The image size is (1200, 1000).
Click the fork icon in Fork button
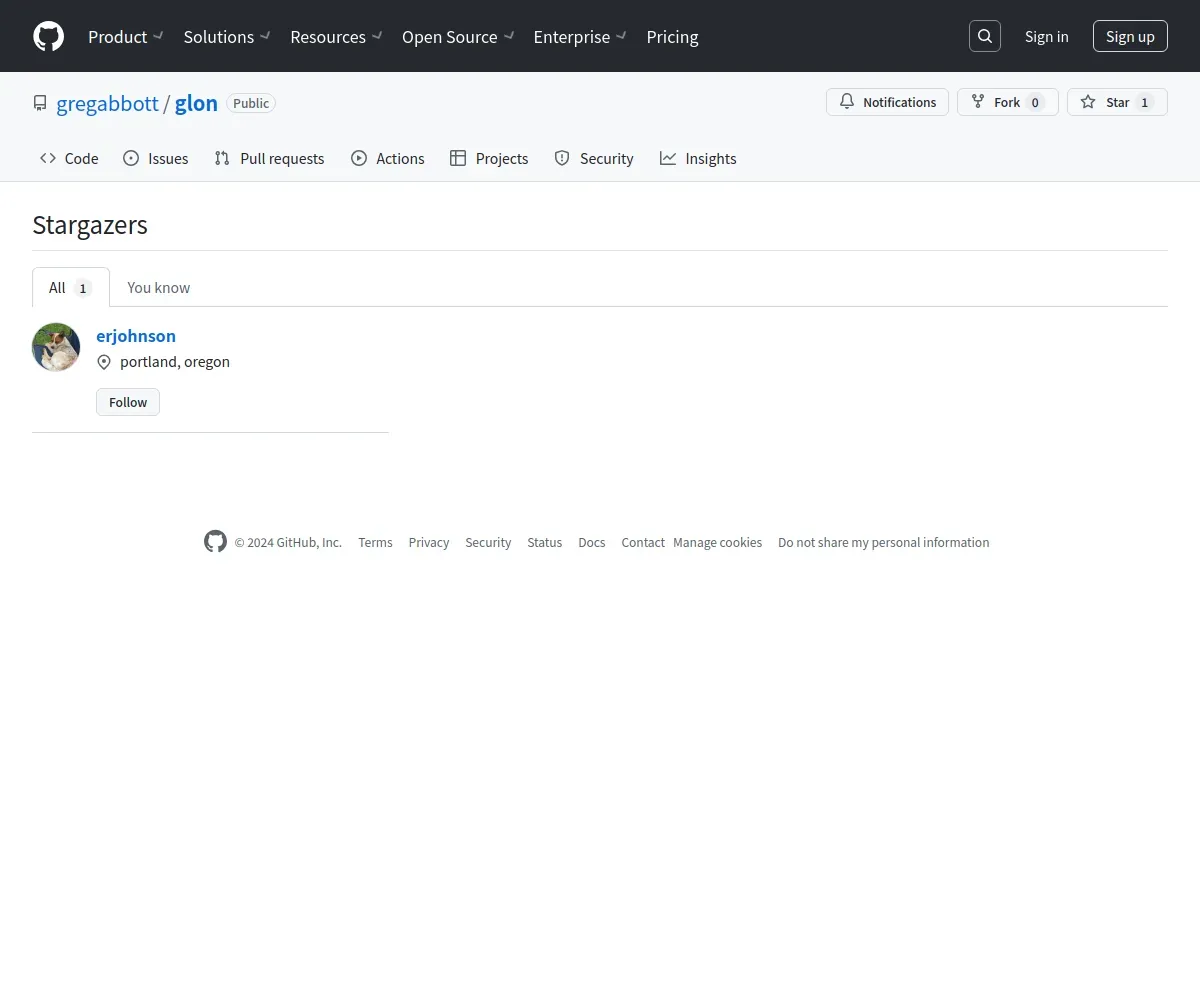click(978, 102)
